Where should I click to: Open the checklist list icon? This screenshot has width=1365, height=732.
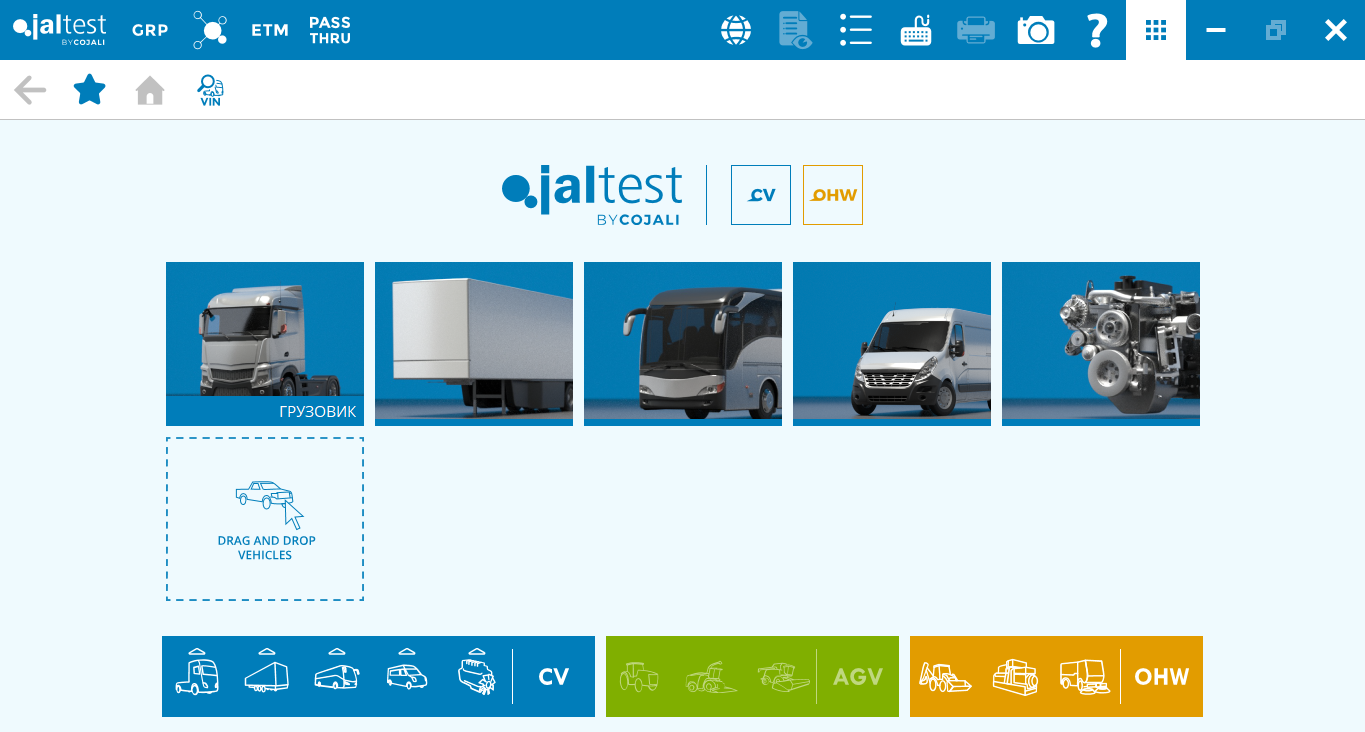(856, 30)
